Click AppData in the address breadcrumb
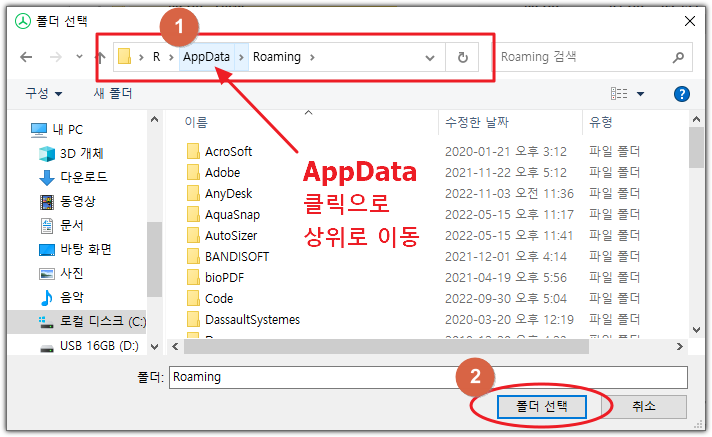 coord(207,57)
